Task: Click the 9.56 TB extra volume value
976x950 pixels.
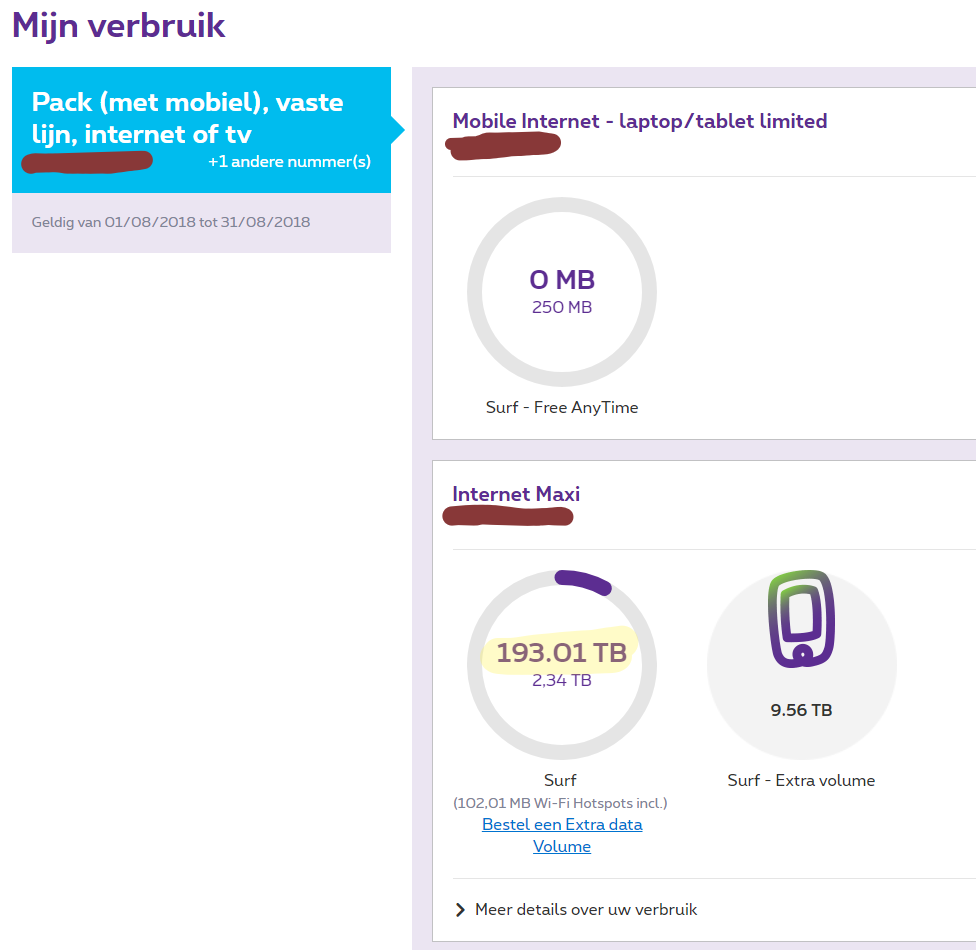Action: click(x=801, y=711)
